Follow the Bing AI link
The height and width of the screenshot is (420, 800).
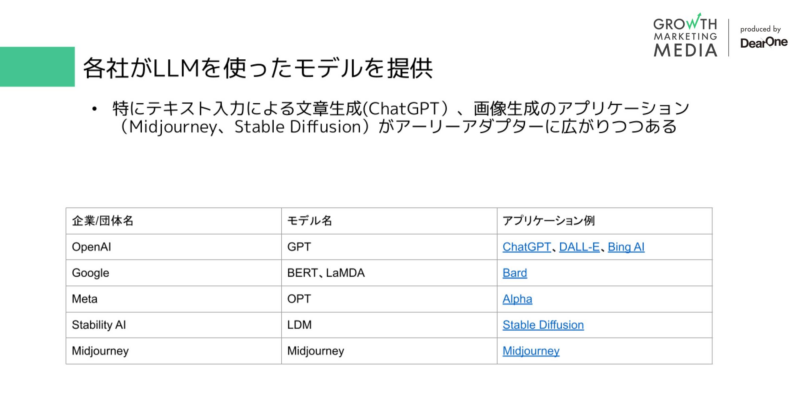[x=626, y=246]
